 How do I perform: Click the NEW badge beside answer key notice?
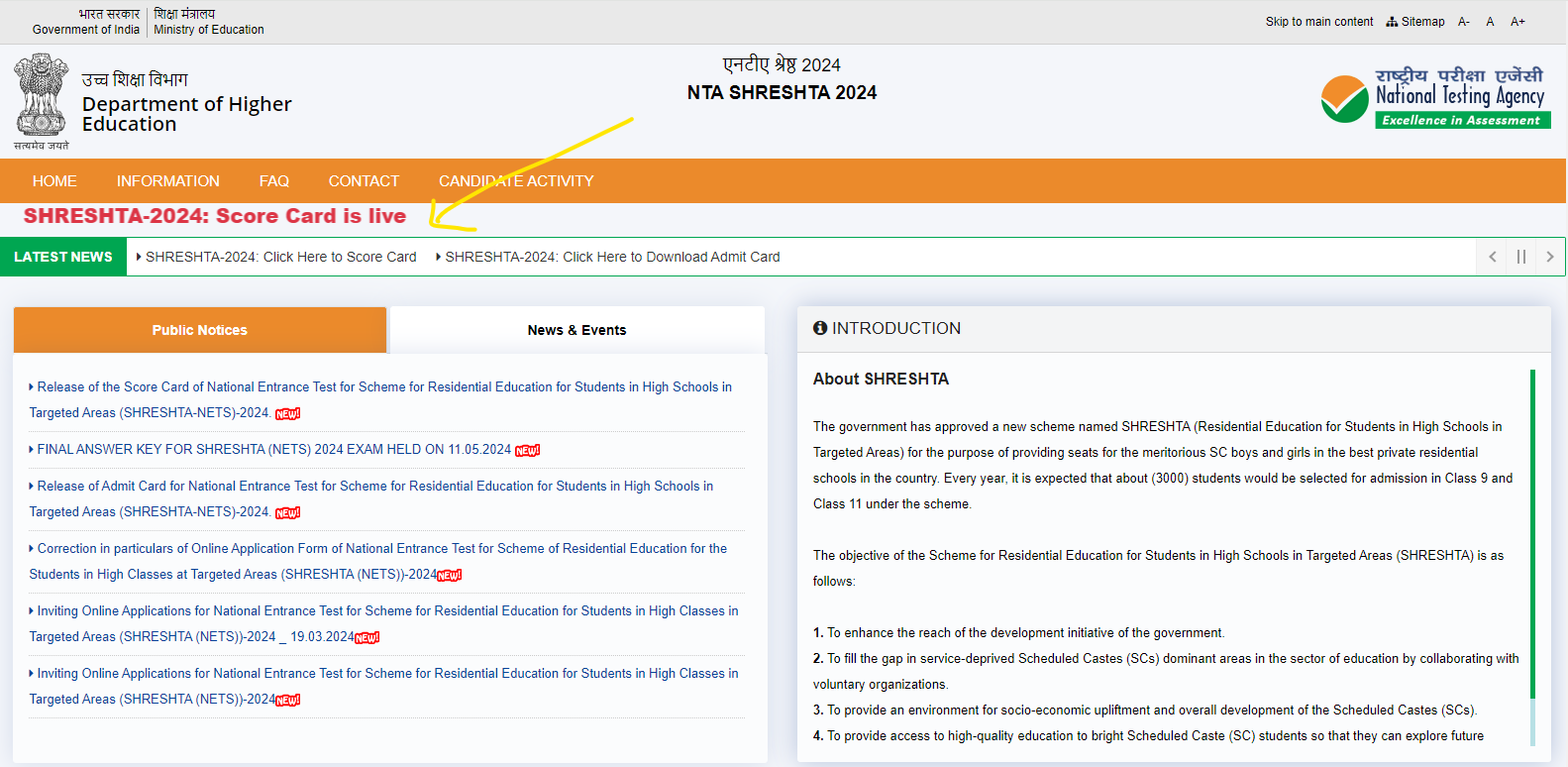point(528,450)
